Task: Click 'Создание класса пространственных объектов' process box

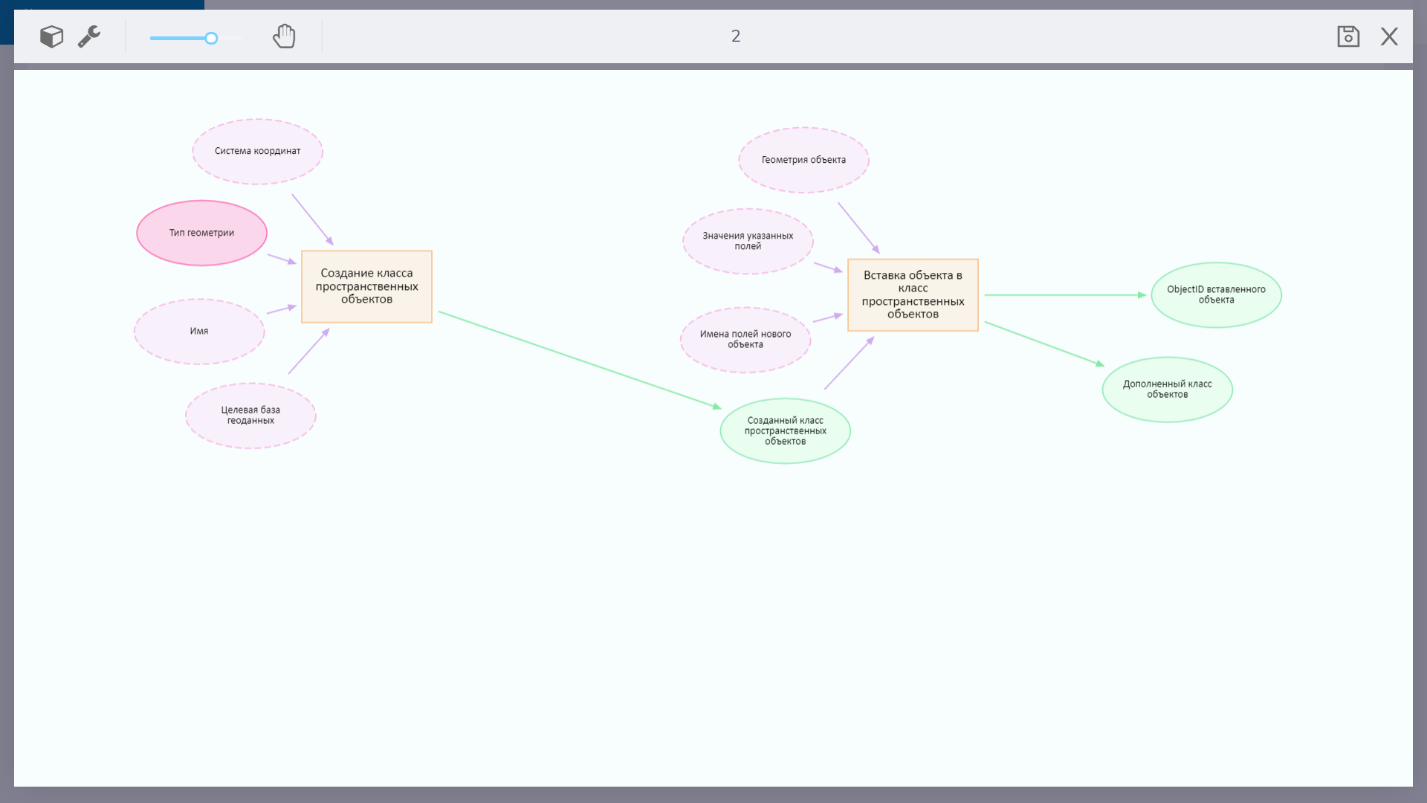Action: pyautogui.click(x=367, y=286)
